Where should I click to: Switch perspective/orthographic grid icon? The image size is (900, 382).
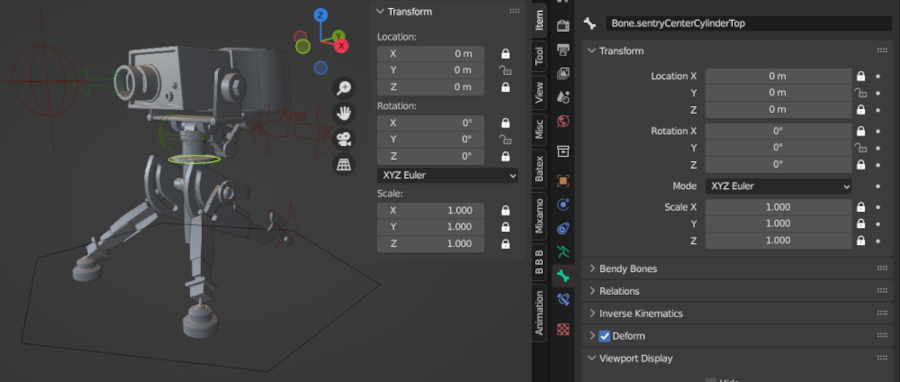point(344,165)
